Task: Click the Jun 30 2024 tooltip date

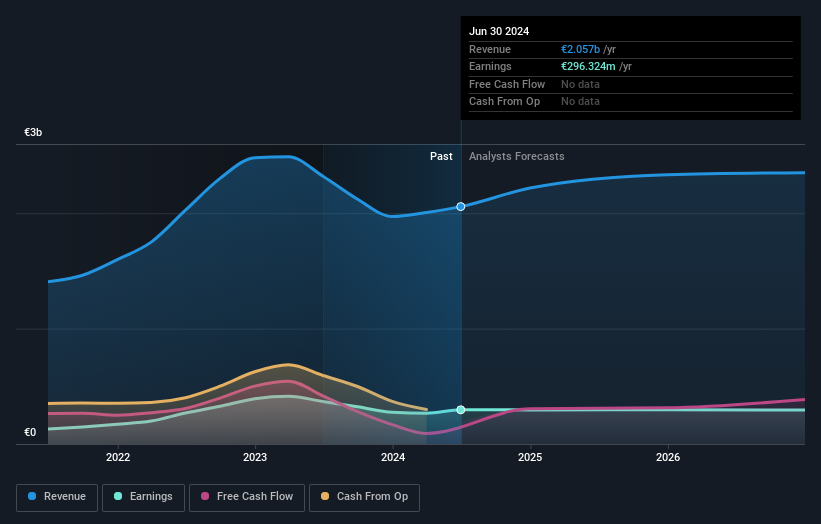Action: point(499,31)
